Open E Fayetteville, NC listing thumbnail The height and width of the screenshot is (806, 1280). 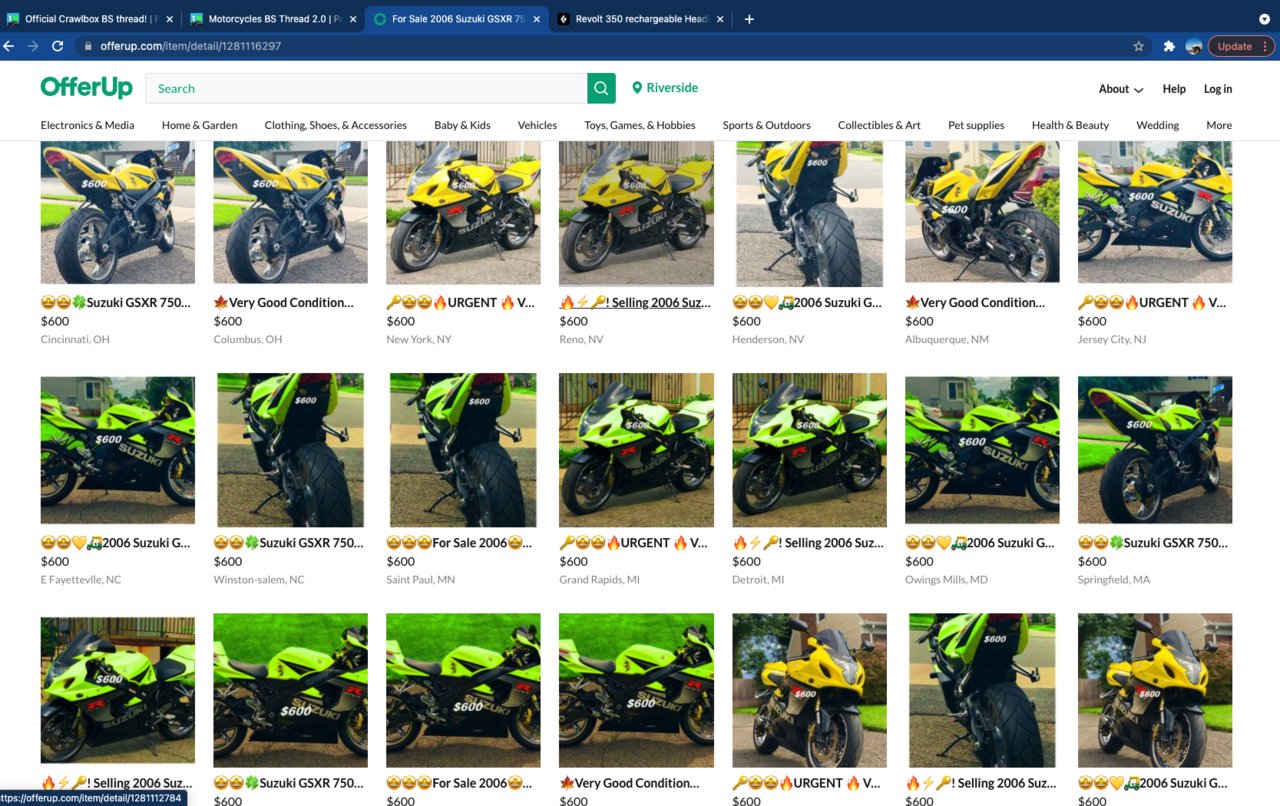click(x=117, y=451)
